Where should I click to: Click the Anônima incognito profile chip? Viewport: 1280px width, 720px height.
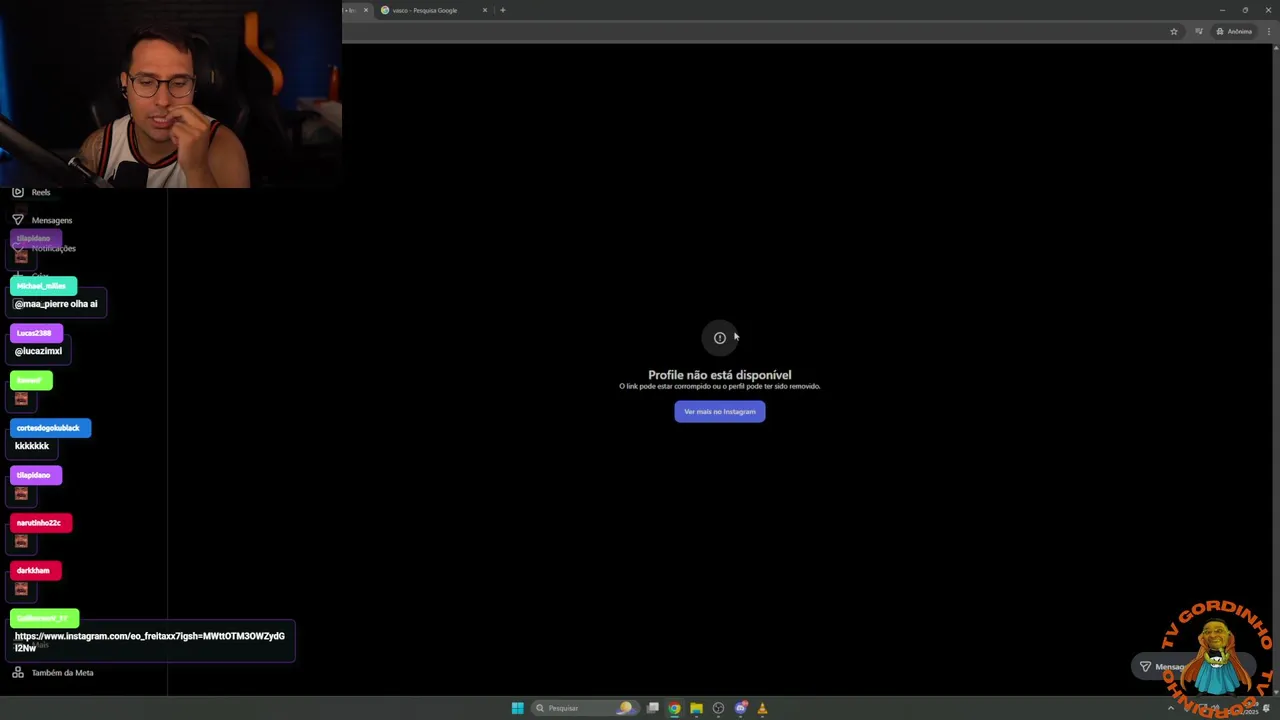(1234, 31)
